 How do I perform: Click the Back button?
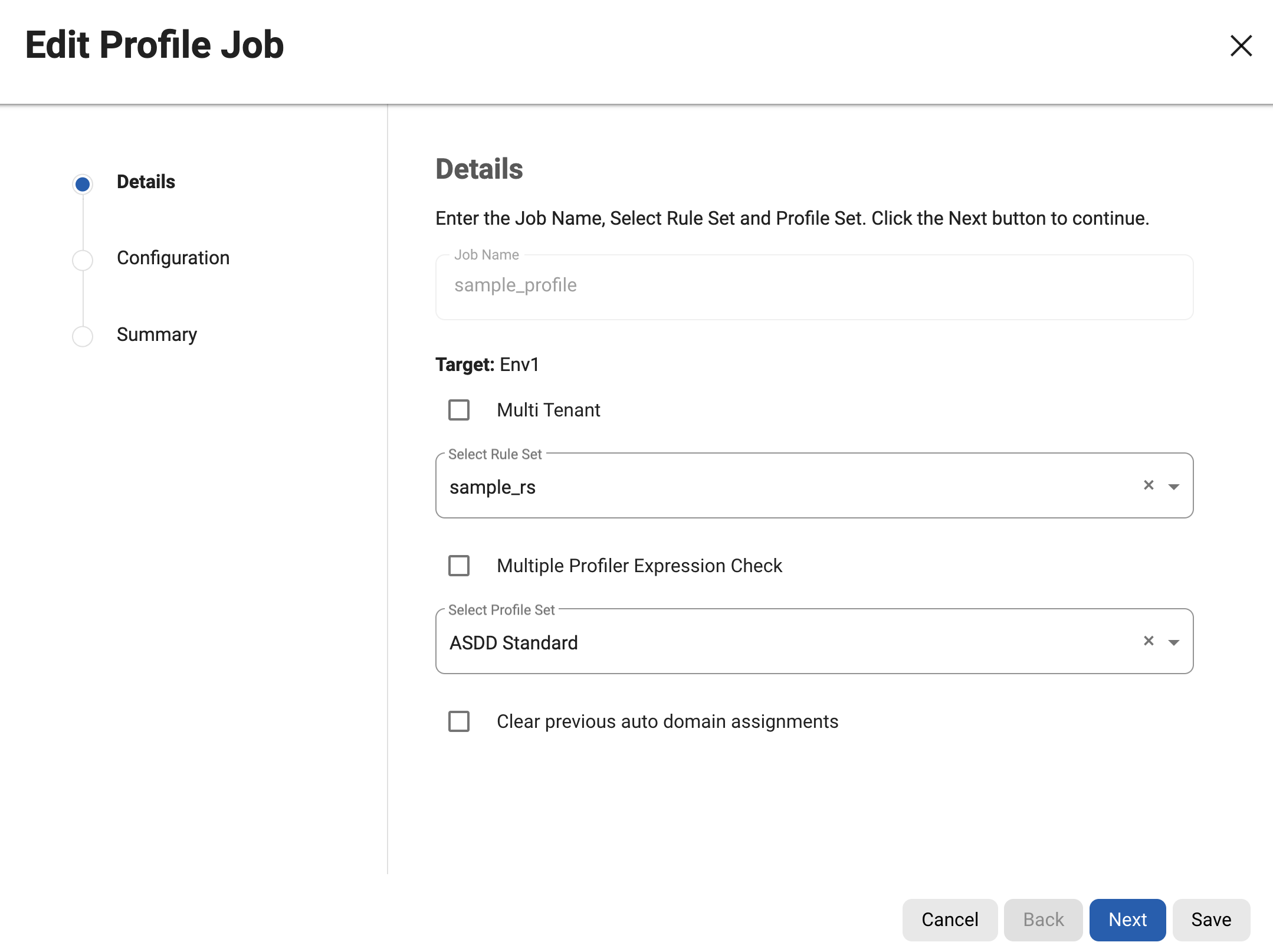pos(1043,919)
